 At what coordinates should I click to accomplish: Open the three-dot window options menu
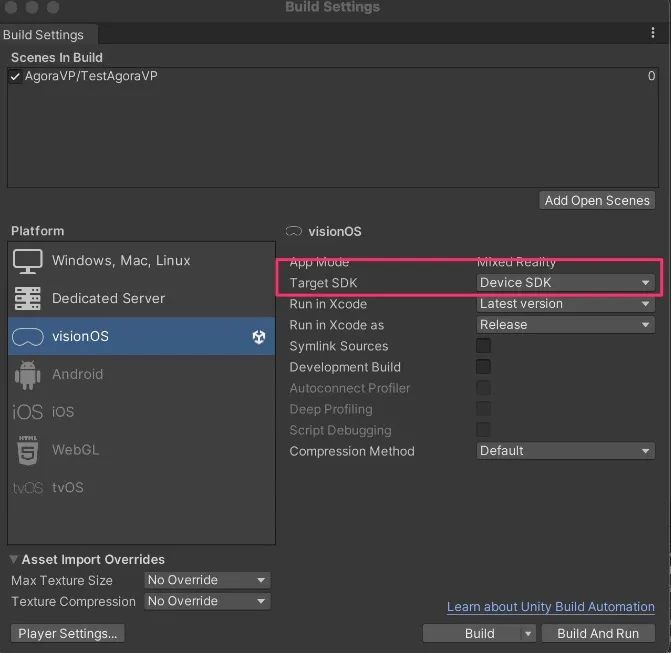[x=653, y=33]
